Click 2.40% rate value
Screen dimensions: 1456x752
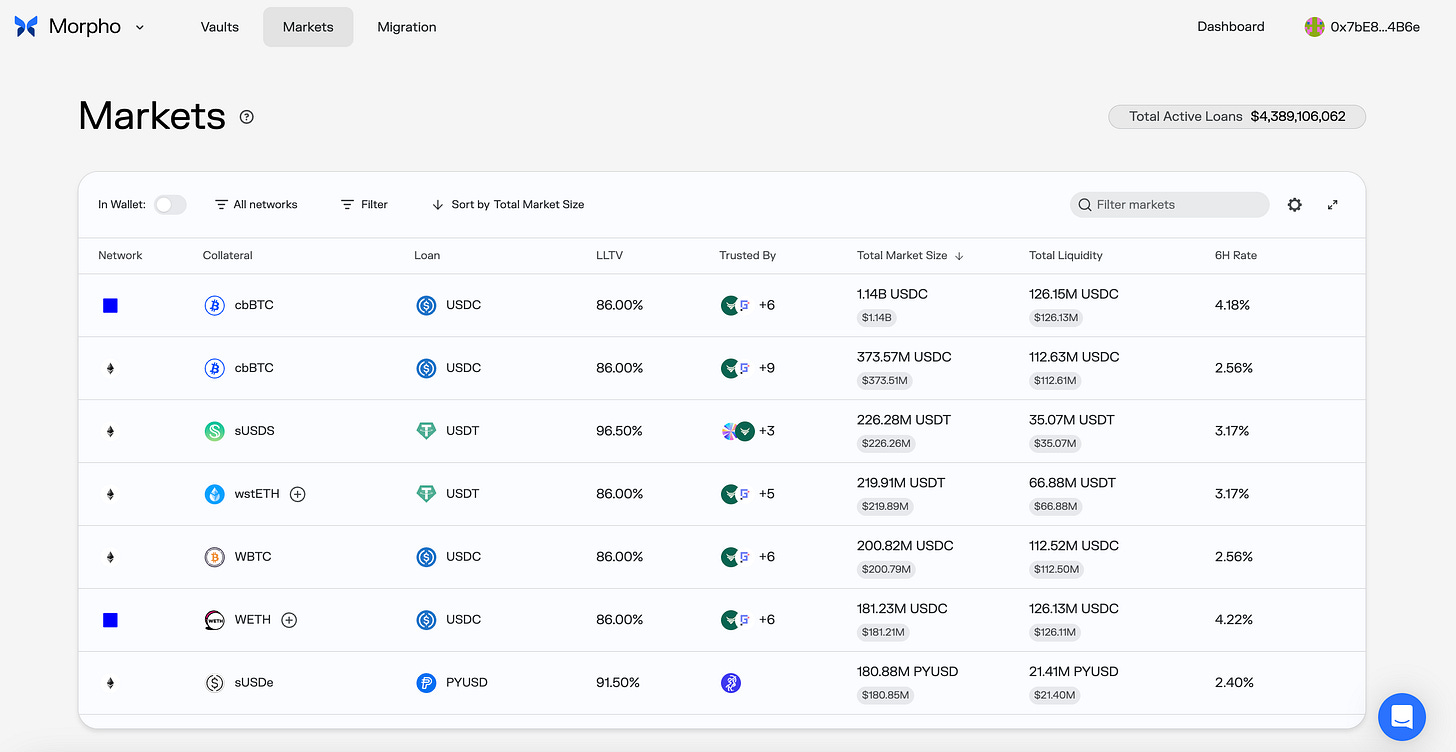click(x=1235, y=683)
